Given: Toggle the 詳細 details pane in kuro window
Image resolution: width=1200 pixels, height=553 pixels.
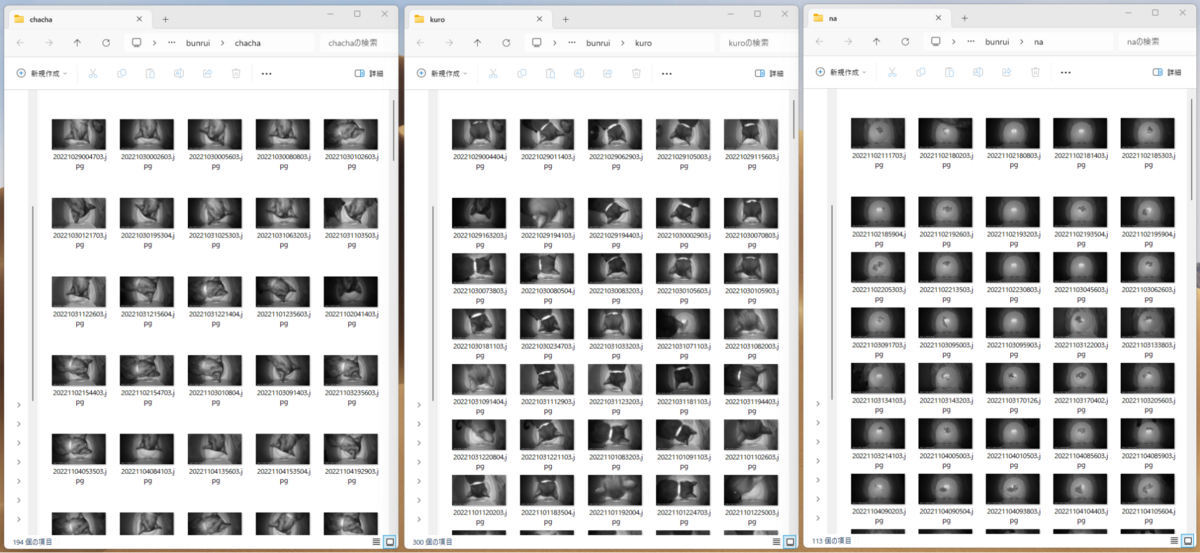Looking at the screenshot, I should [768, 73].
